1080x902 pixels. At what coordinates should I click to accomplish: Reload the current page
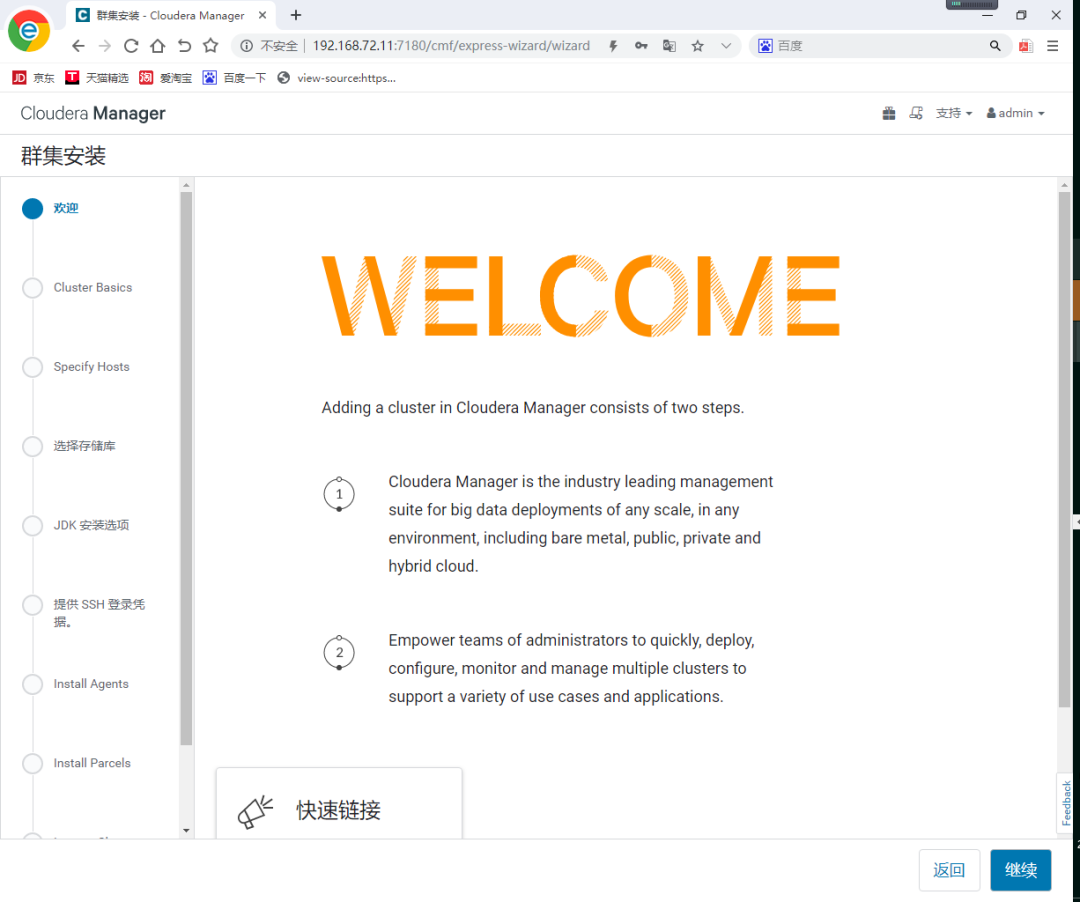(131, 46)
